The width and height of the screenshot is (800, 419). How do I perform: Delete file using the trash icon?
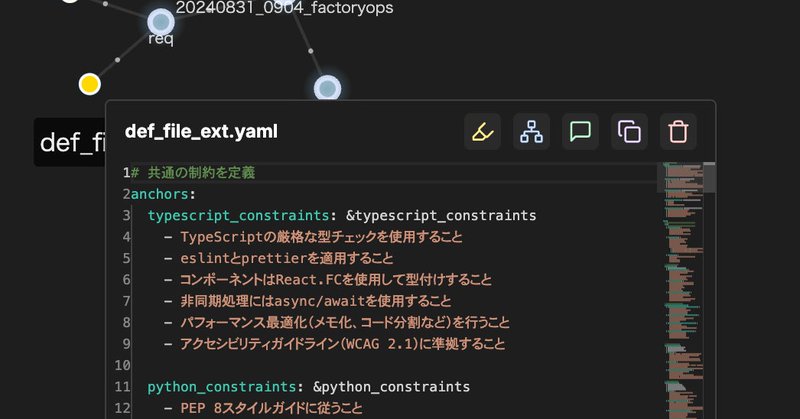pos(678,132)
